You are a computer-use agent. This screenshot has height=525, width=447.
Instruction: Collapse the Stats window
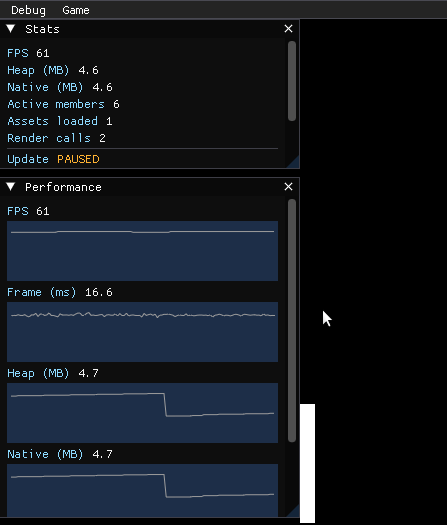(x=11, y=29)
